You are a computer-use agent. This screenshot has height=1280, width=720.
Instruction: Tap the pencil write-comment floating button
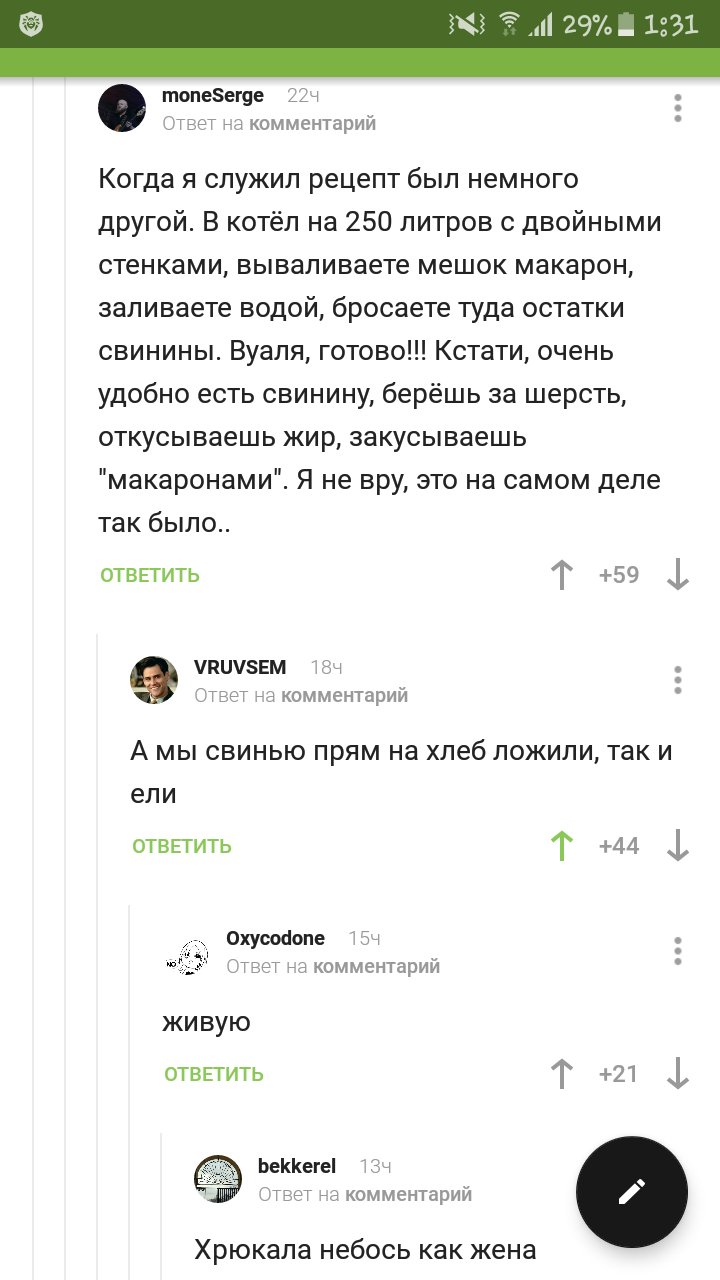632,1192
